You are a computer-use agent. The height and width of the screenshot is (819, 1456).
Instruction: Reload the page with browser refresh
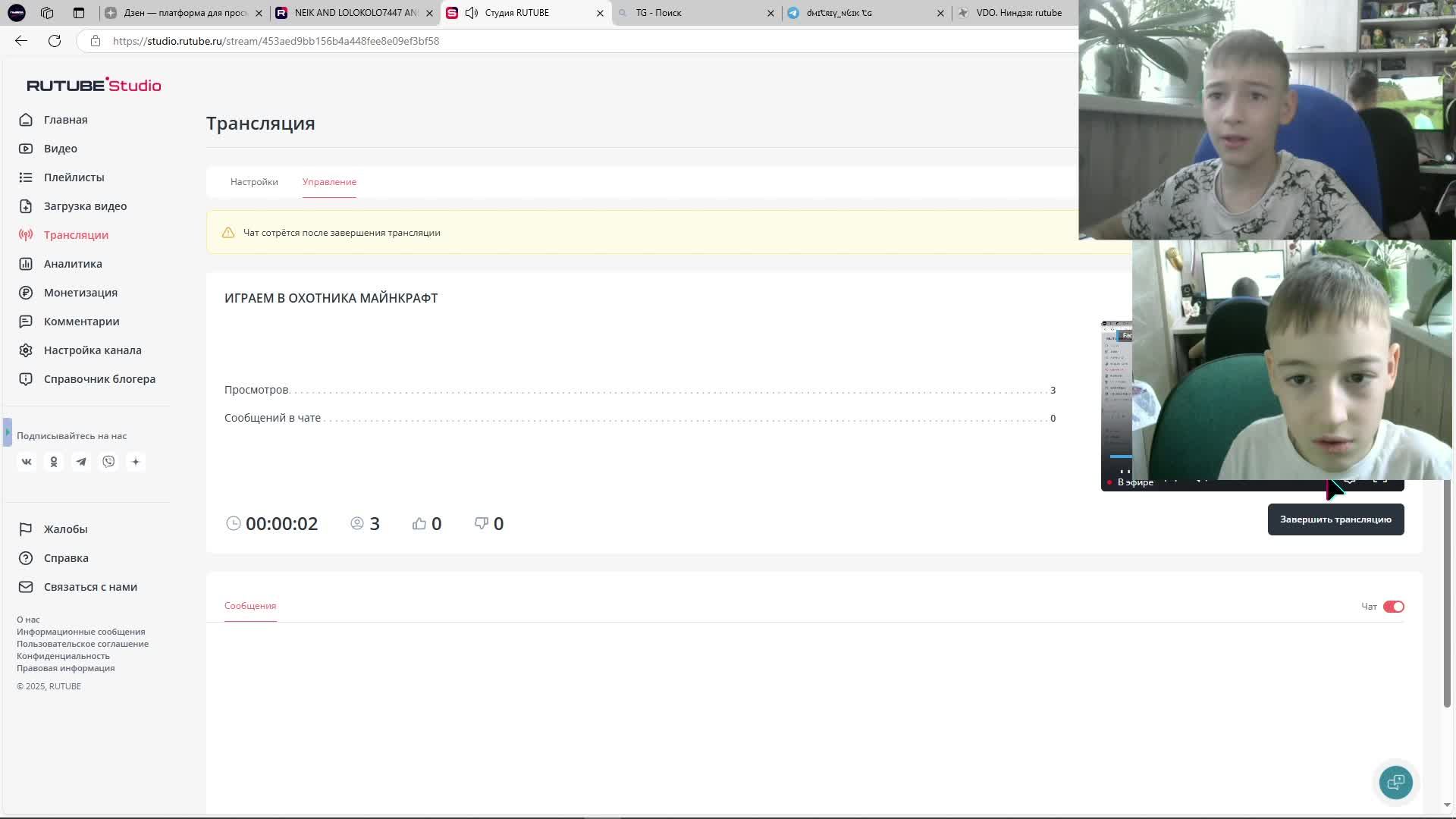[x=55, y=41]
